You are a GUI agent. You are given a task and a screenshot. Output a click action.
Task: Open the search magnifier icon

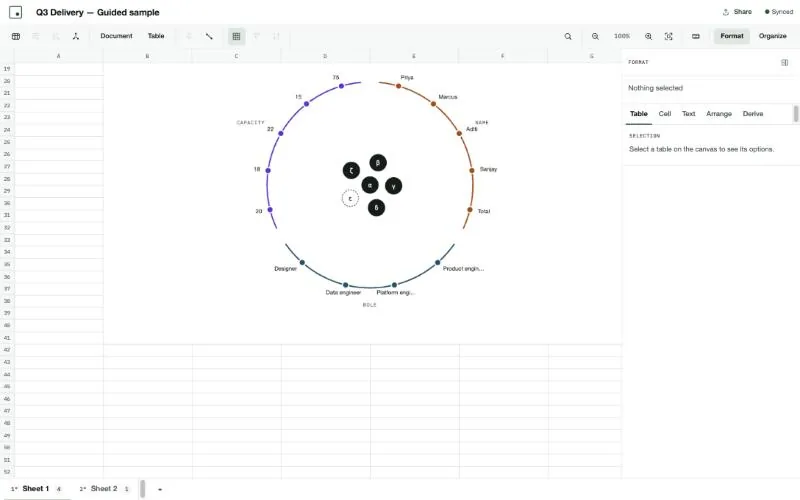568,36
